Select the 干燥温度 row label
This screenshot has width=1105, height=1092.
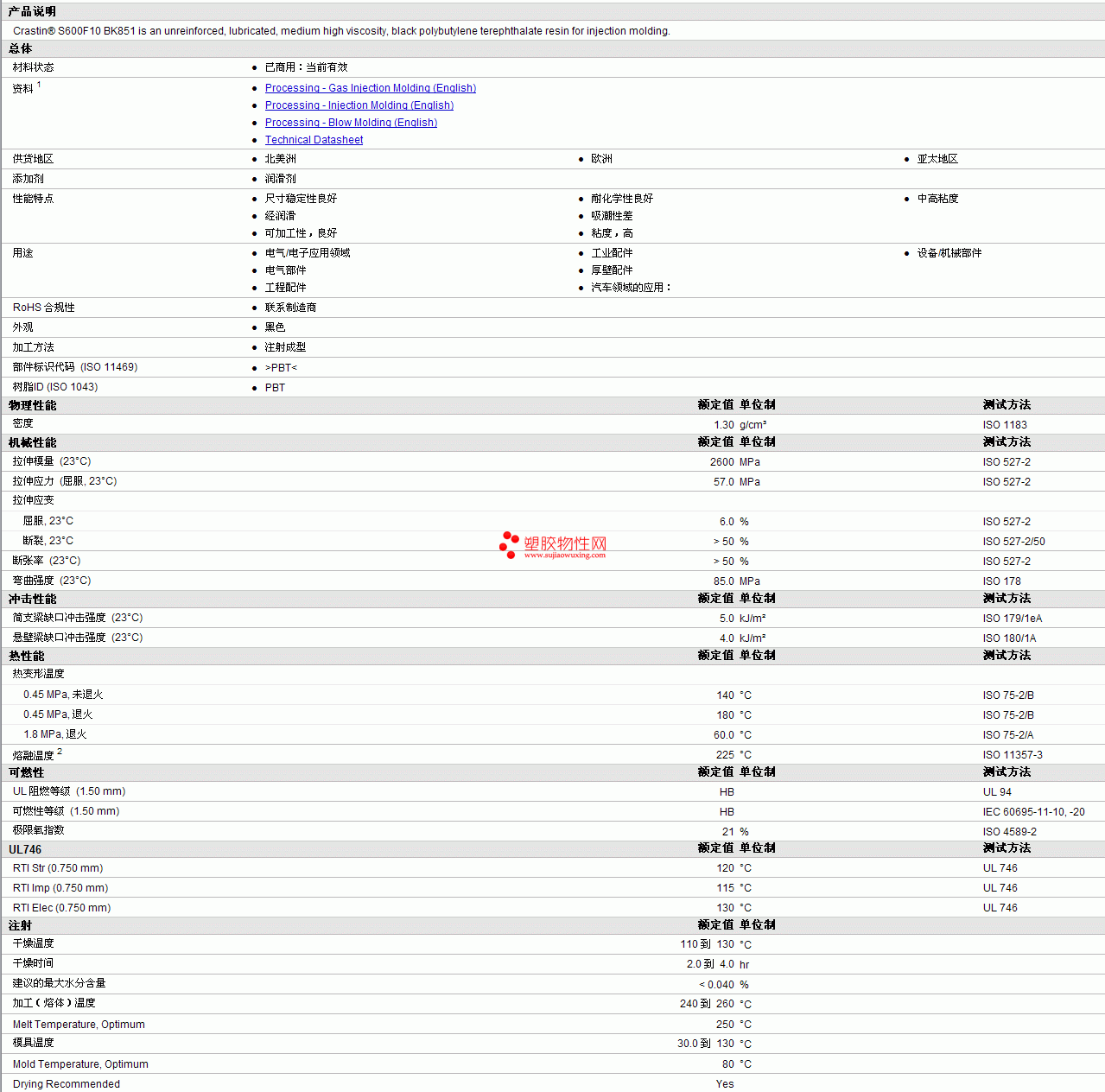pos(33,943)
